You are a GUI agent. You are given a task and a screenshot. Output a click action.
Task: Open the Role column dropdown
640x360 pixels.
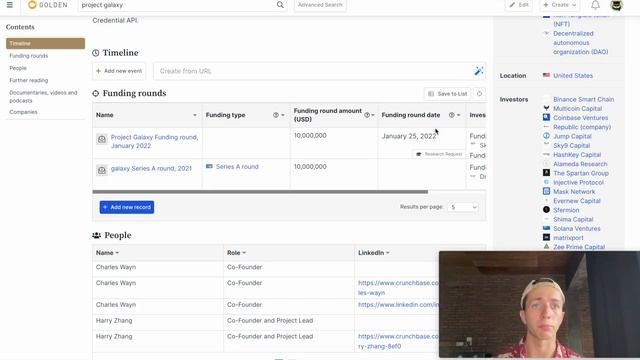click(244, 253)
